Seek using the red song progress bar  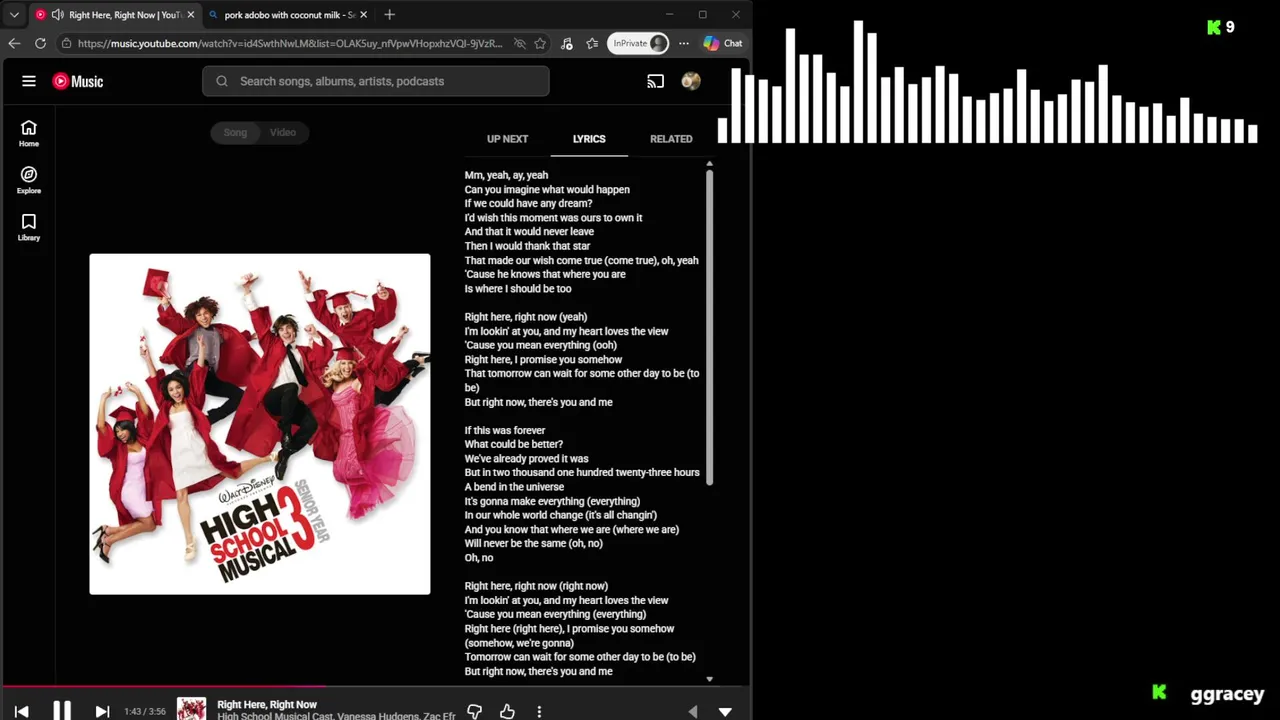(x=375, y=686)
